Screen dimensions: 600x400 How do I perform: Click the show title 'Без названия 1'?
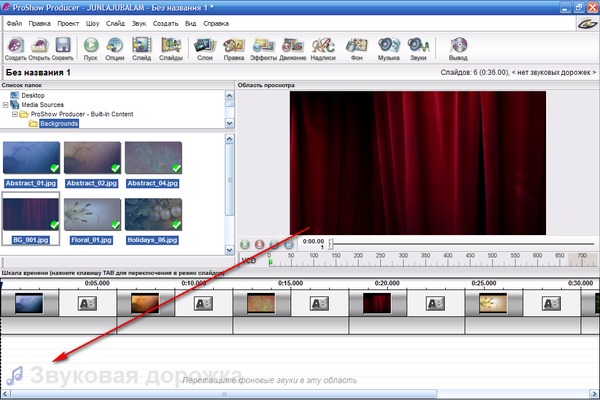coord(38,72)
